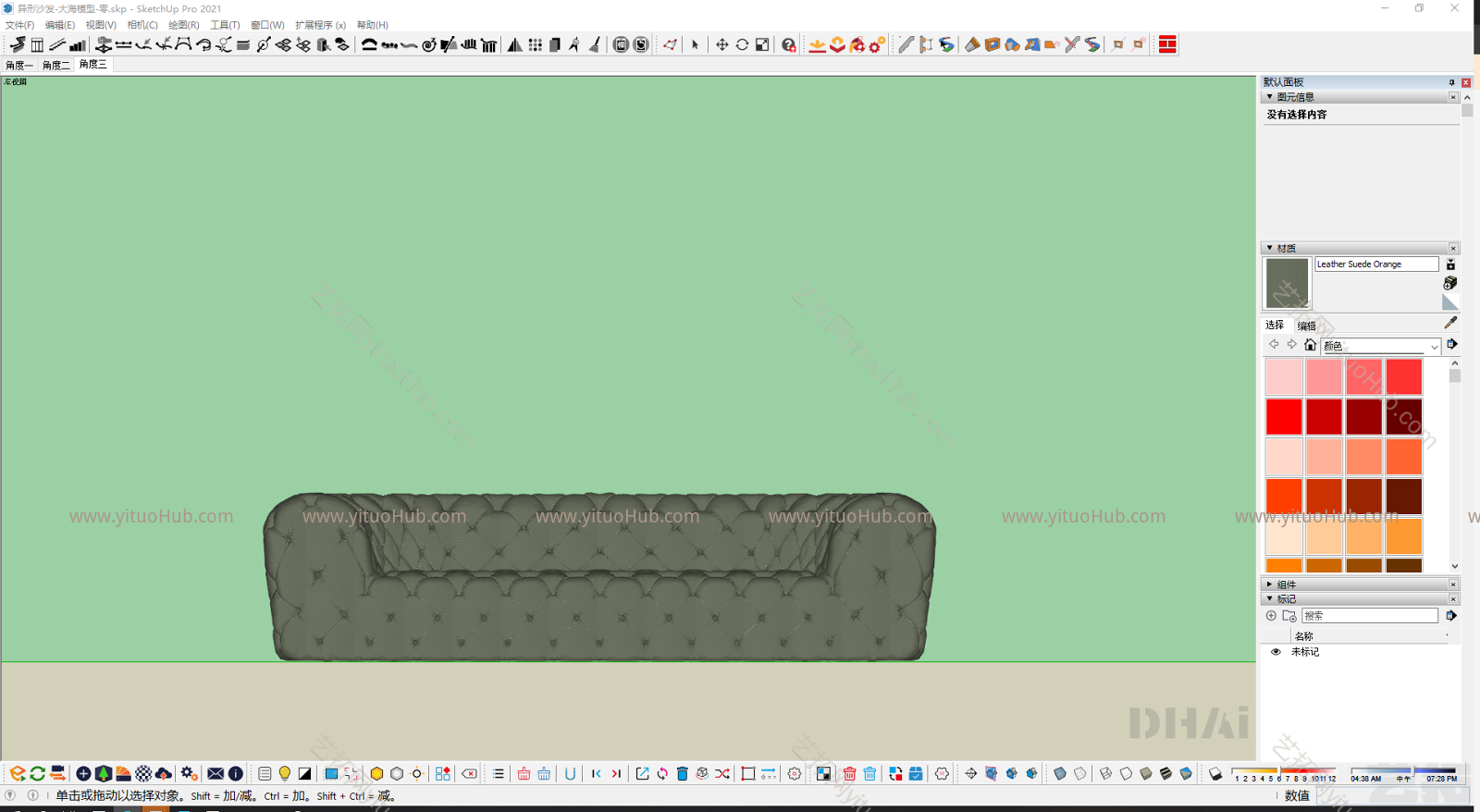This screenshot has width=1480, height=812.
Task: Click the bar chart steps icon near the toolbar start
Action: click(78, 44)
